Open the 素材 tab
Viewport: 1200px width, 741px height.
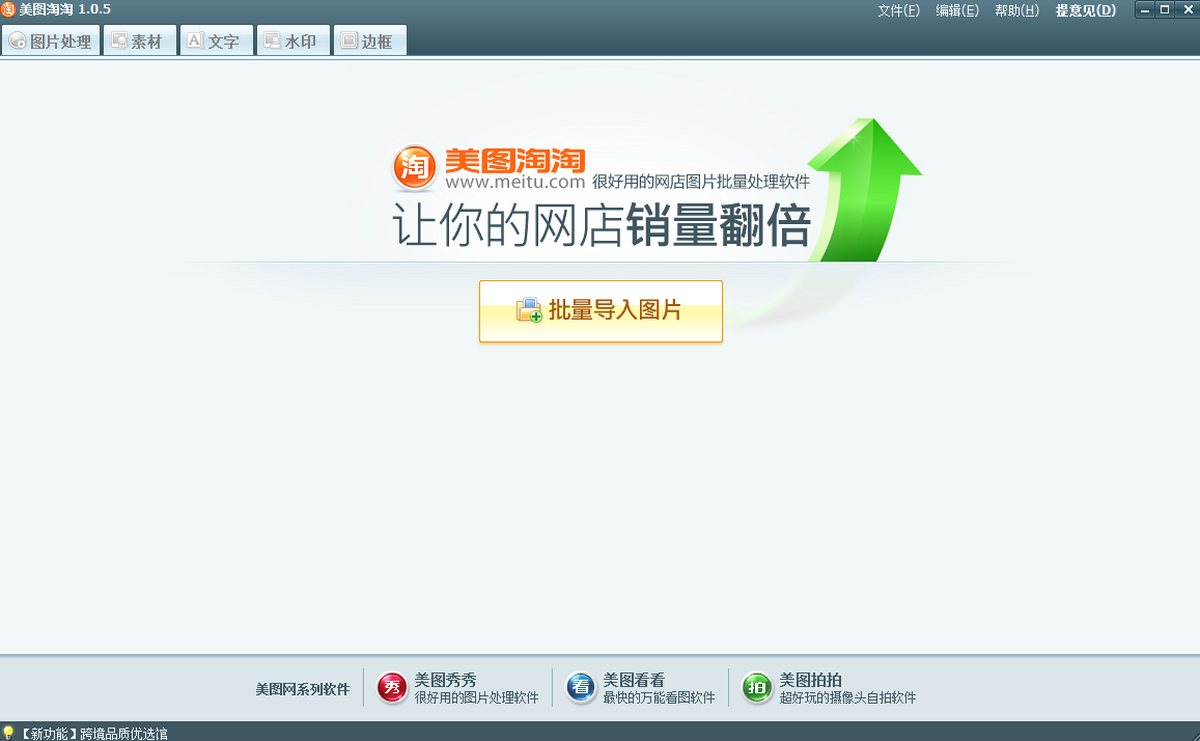(x=138, y=42)
